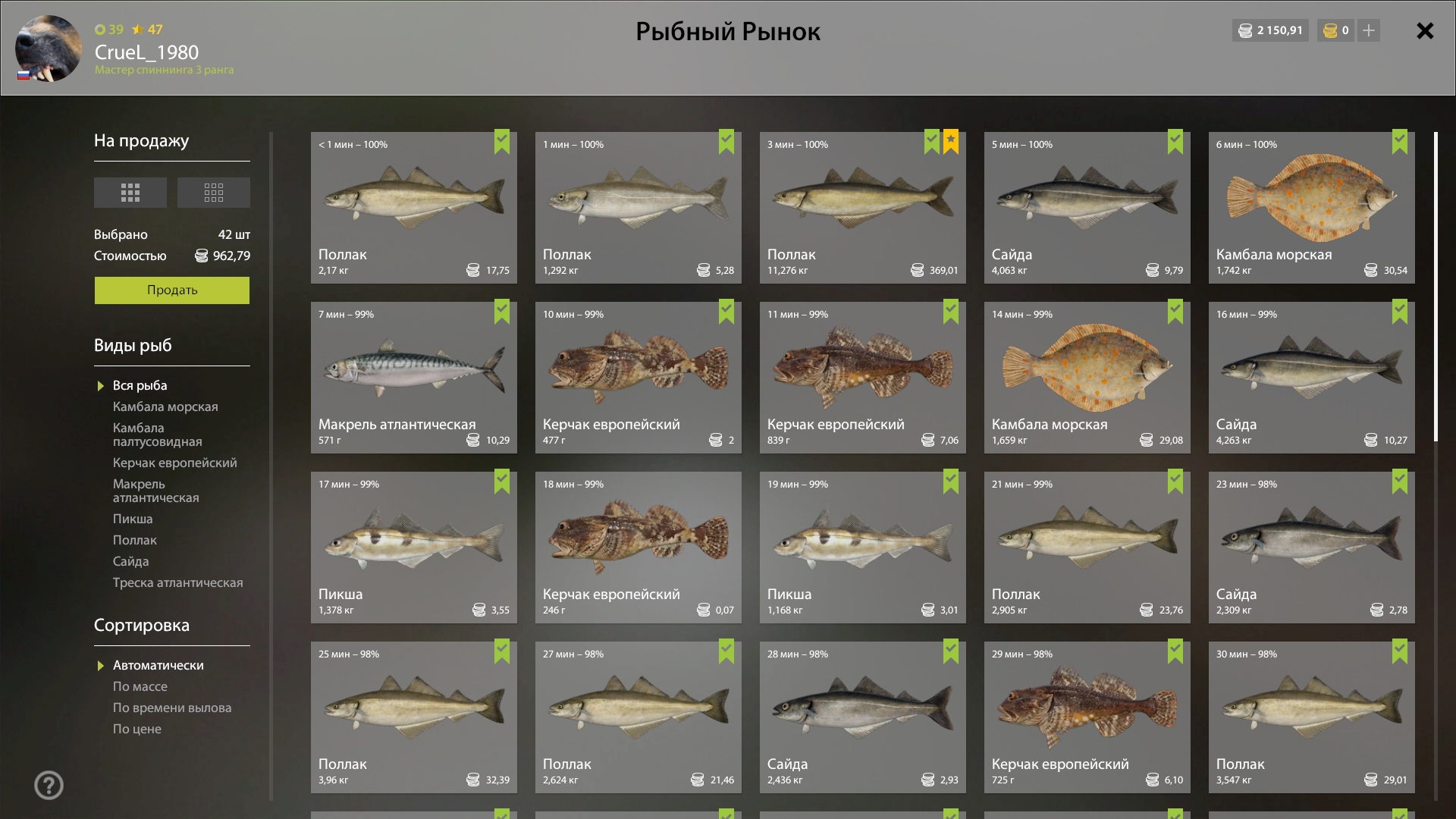Open the help question mark icon
Image resolution: width=1456 pixels, height=819 pixels.
[x=49, y=785]
